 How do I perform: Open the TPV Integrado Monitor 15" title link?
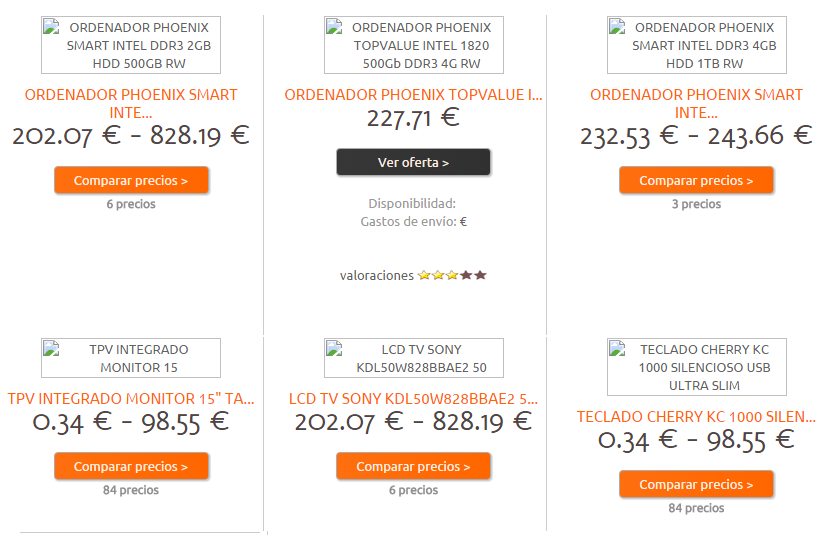click(x=131, y=399)
